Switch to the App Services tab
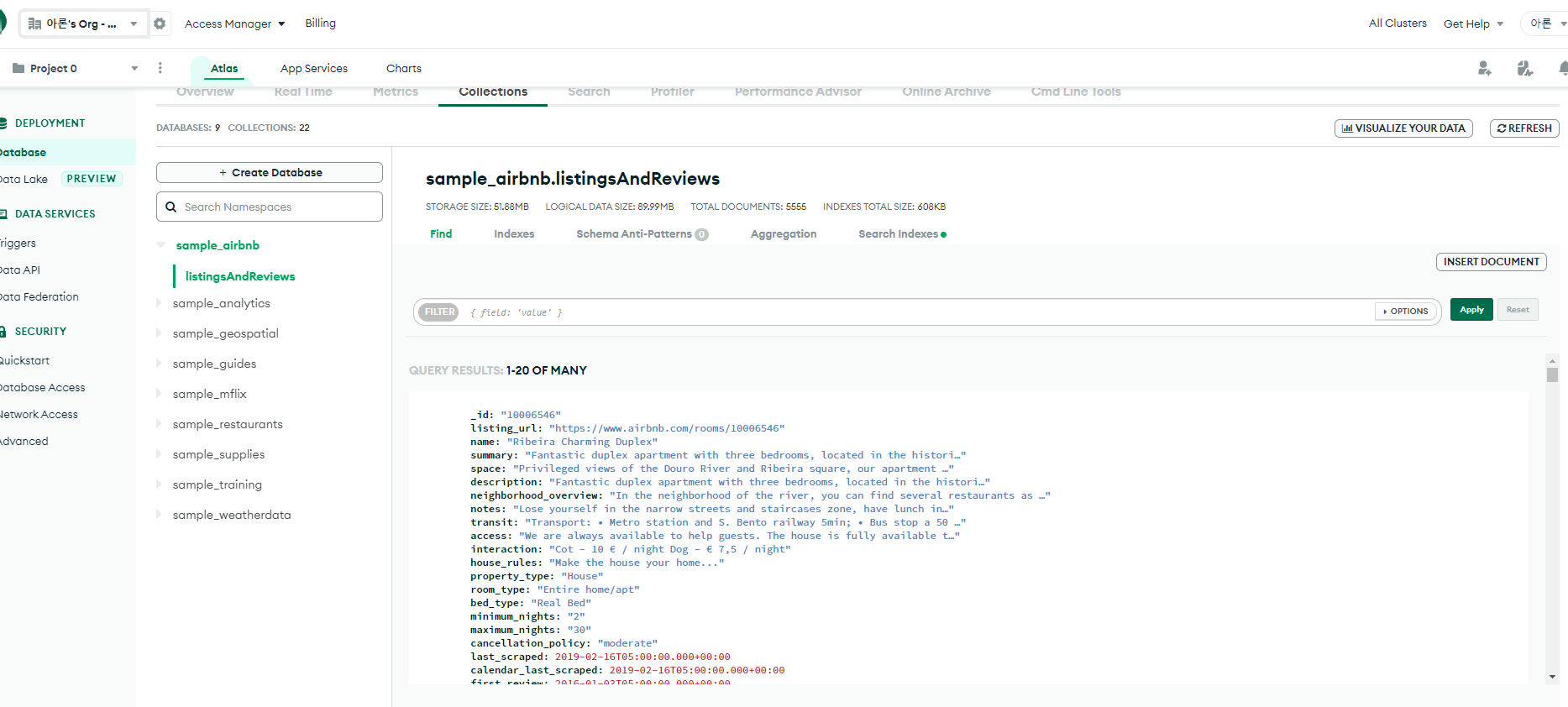The width and height of the screenshot is (1568, 707). coord(314,68)
